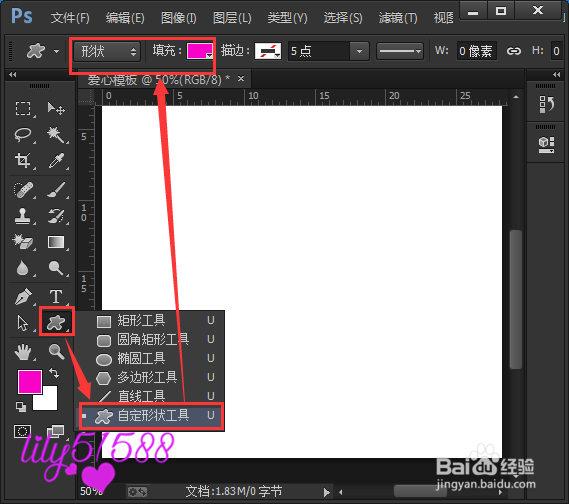Select the Lasso tool
Image resolution: width=569 pixels, height=504 pixels.
click(23, 135)
